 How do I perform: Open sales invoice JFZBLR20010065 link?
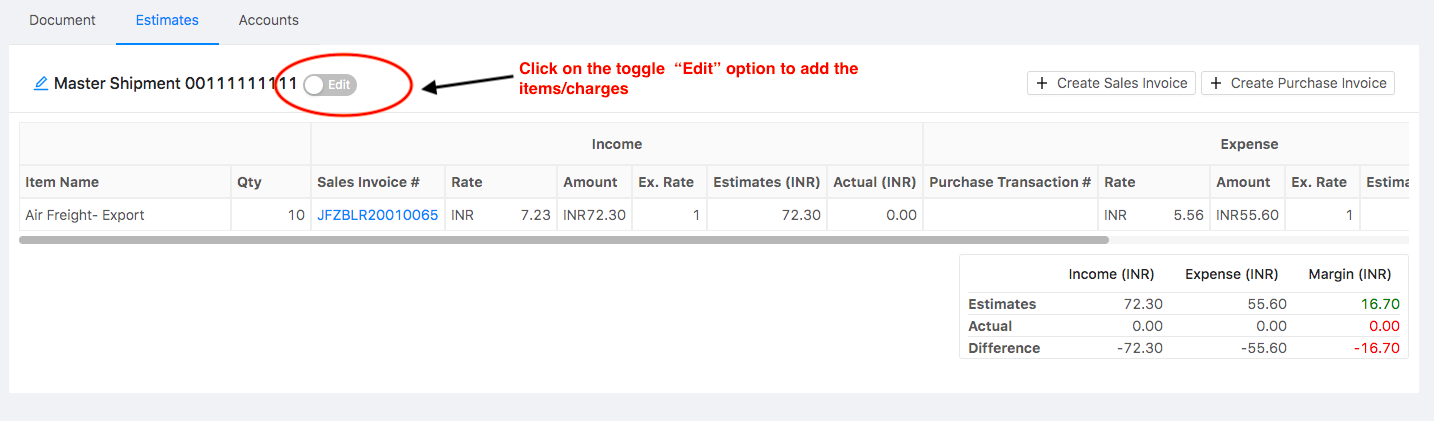click(377, 215)
